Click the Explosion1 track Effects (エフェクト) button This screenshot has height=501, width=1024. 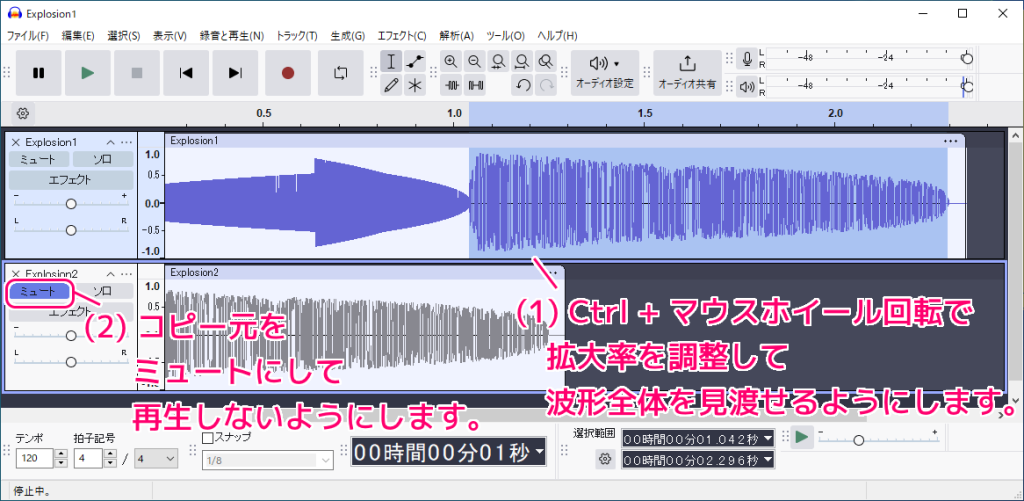(70, 180)
